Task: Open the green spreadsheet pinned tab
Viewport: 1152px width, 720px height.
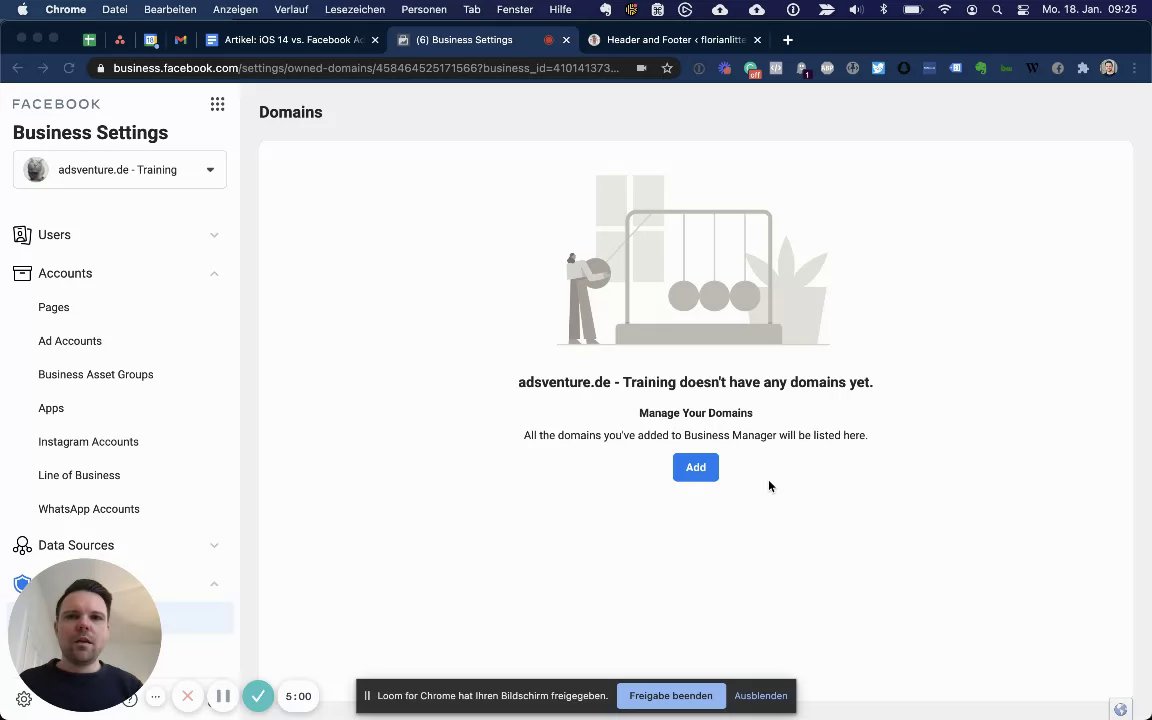Action: tap(89, 40)
